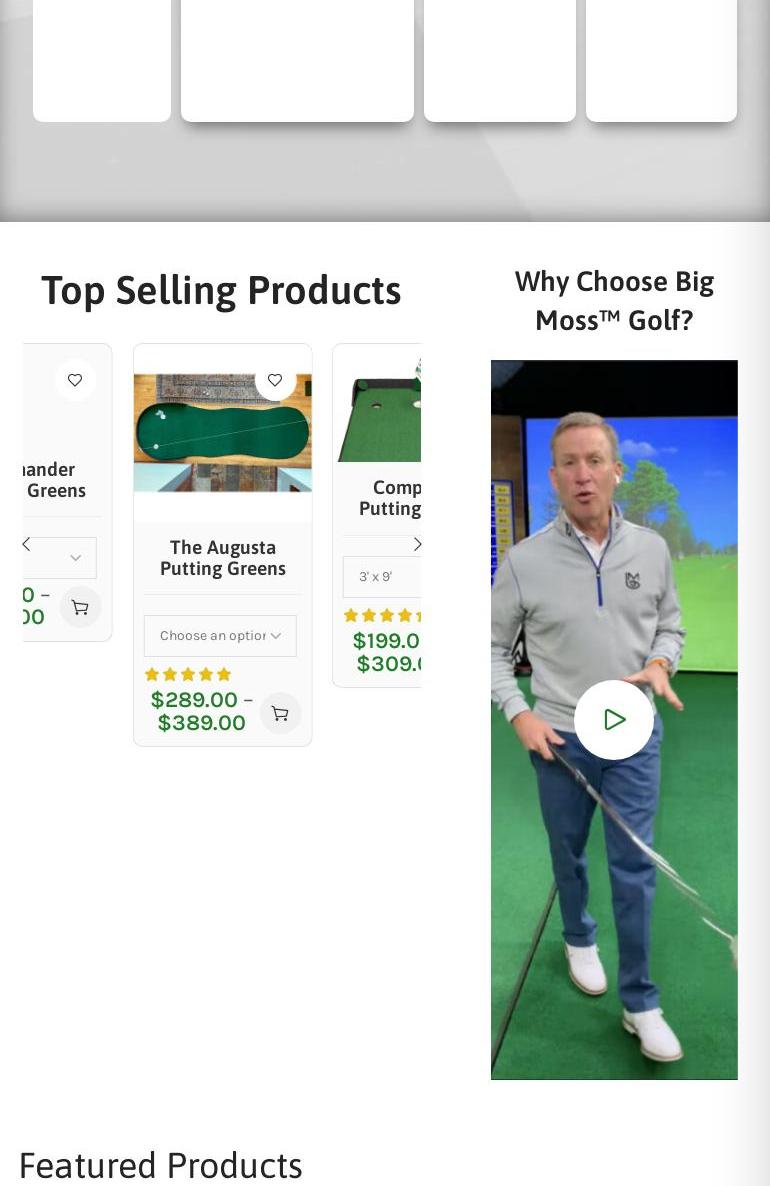Expand the dropdown on the leftmost product card
This screenshot has width=770, height=1186.
(x=61, y=557)
